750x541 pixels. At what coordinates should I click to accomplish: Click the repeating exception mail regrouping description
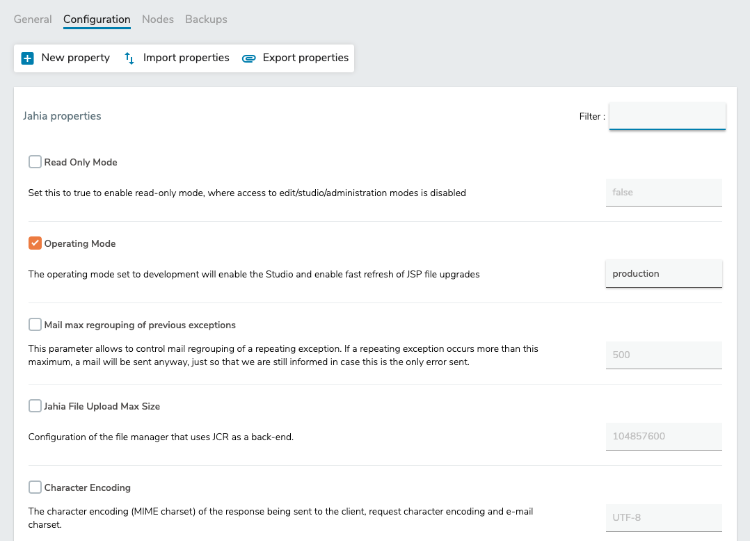click(283, 355)
